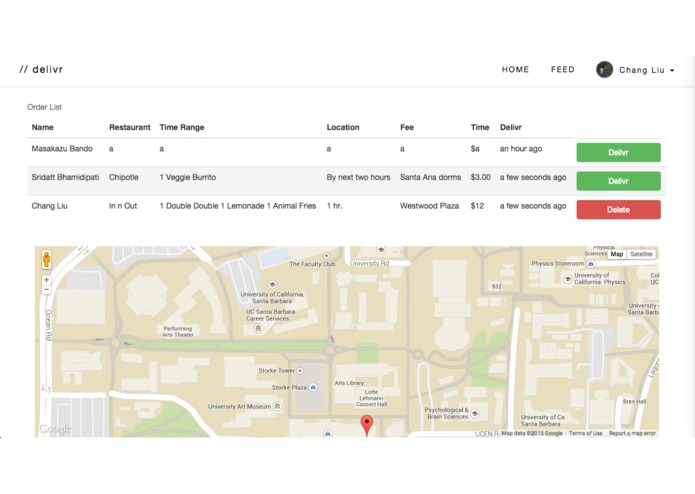Click the In n Out restaurant cell
Viewport: 695px width, 494px height.
click(x=123, y=206)
